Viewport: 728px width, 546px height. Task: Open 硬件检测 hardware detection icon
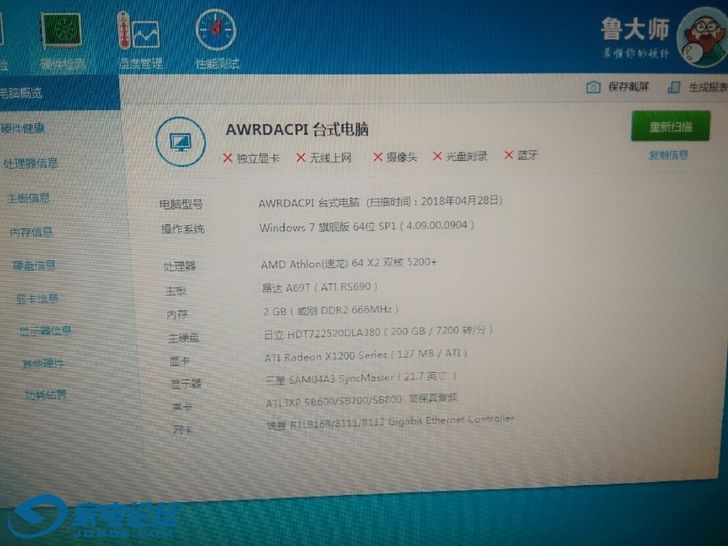click(61, 31)
